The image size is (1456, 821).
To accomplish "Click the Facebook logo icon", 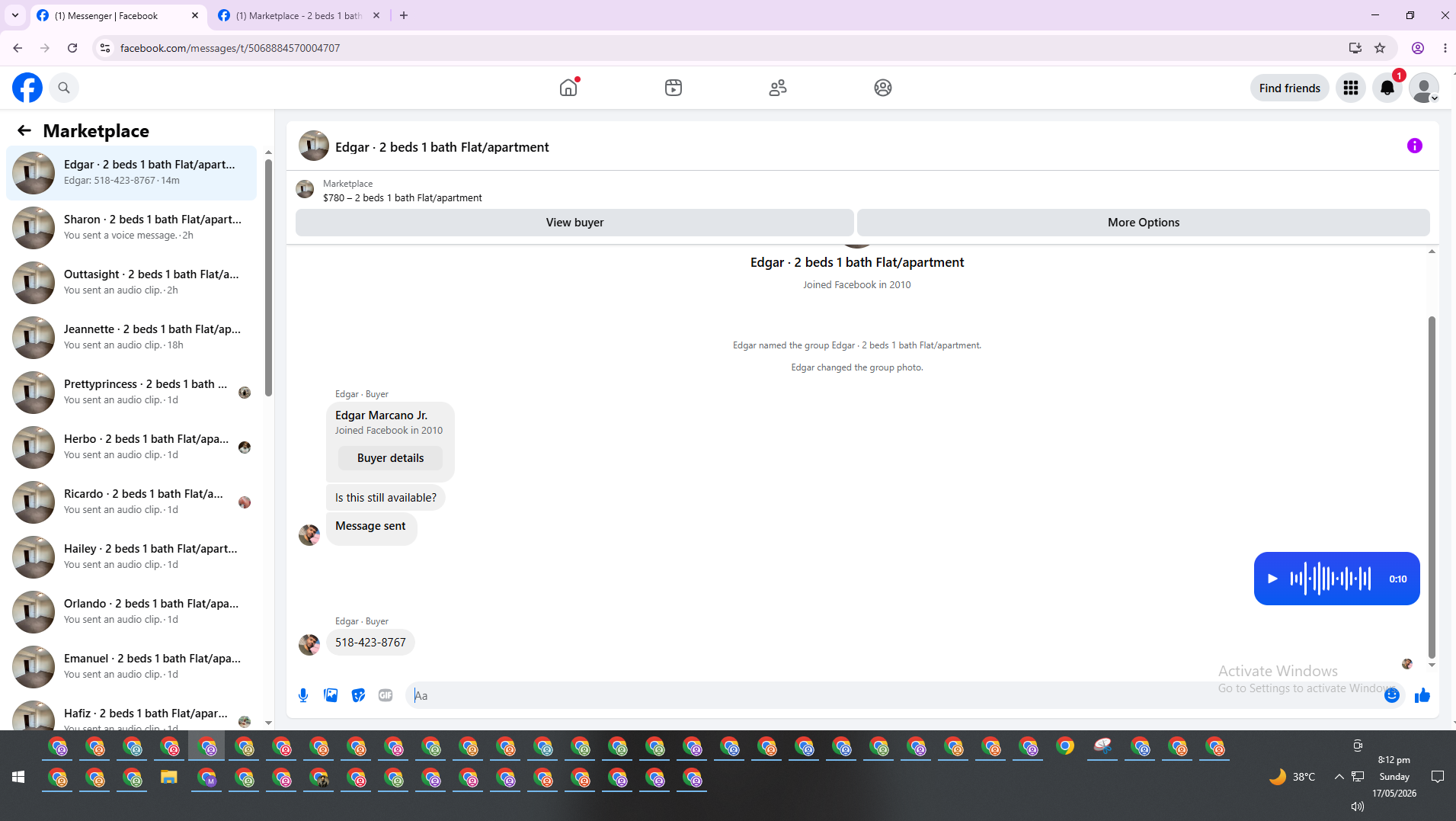I will 27,88.
